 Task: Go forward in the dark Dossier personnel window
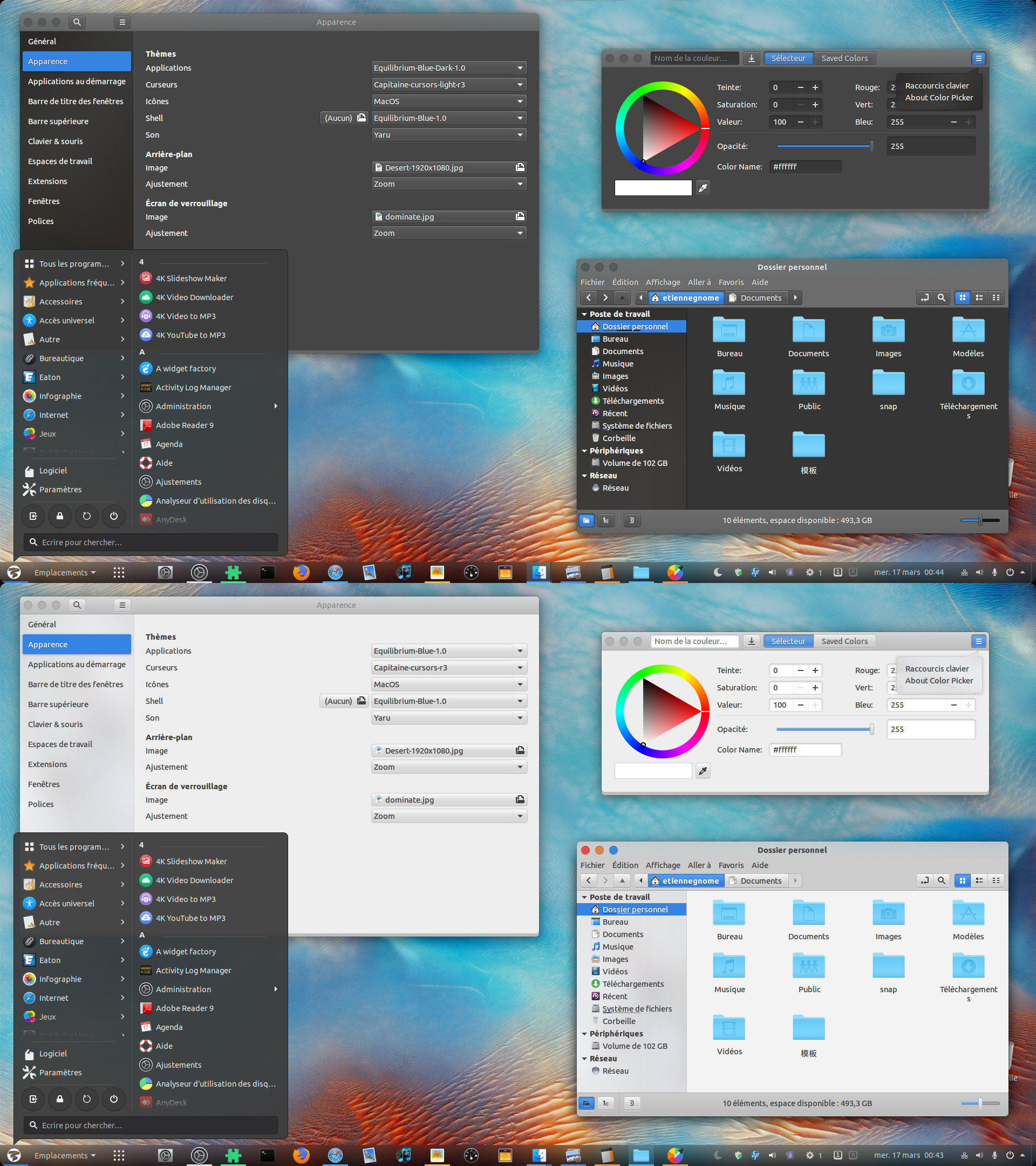[605, 298]
